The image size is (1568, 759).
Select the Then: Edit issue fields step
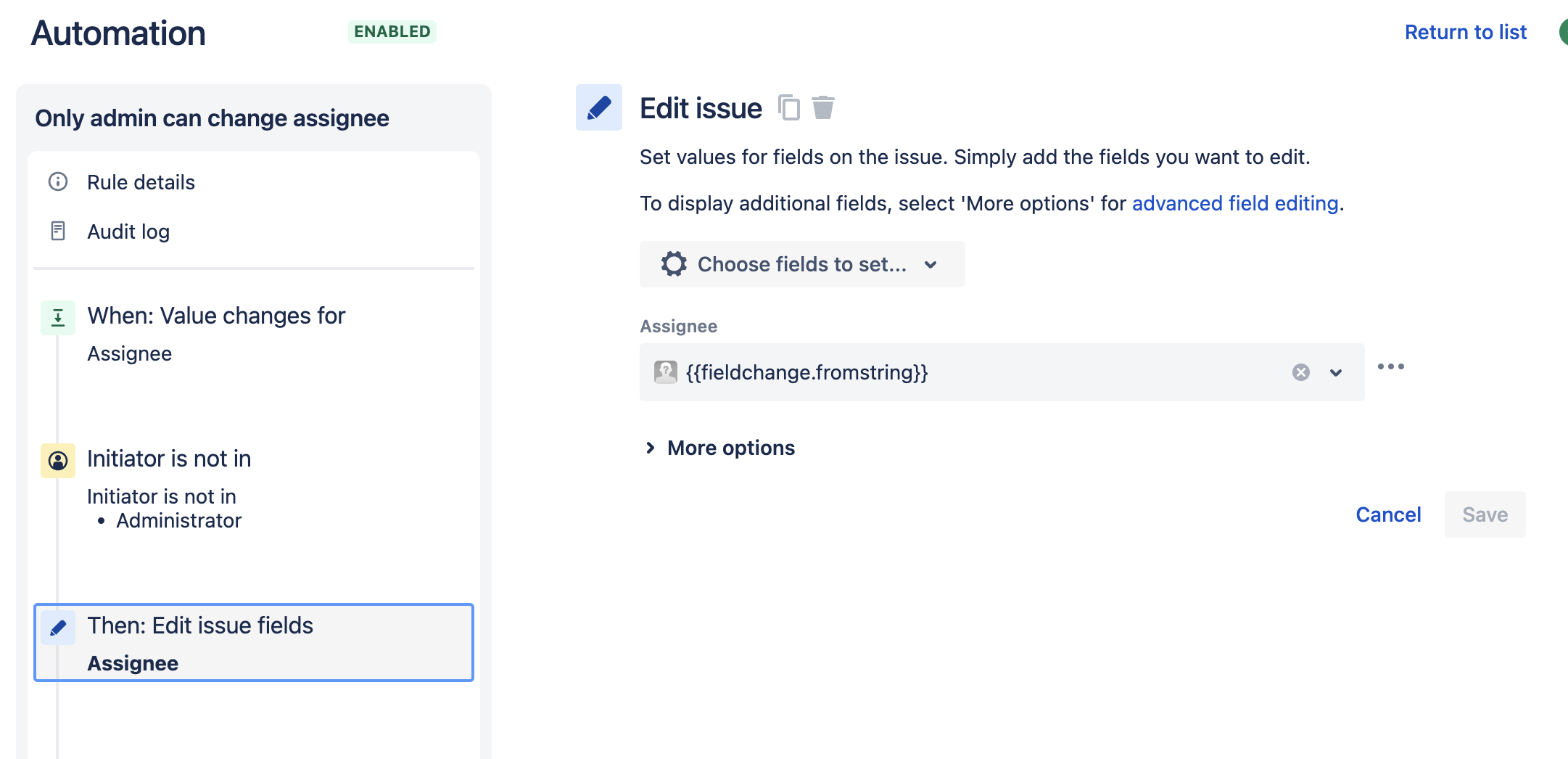(253, 641)
